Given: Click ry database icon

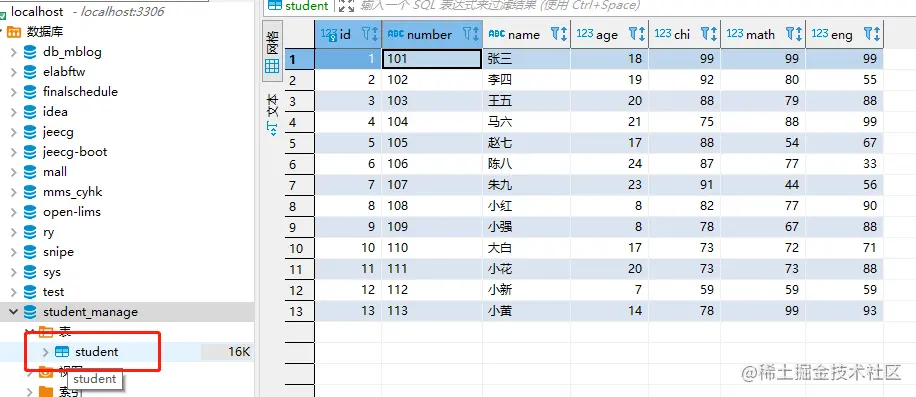Looking at the screenshot, I should [30, 232].
